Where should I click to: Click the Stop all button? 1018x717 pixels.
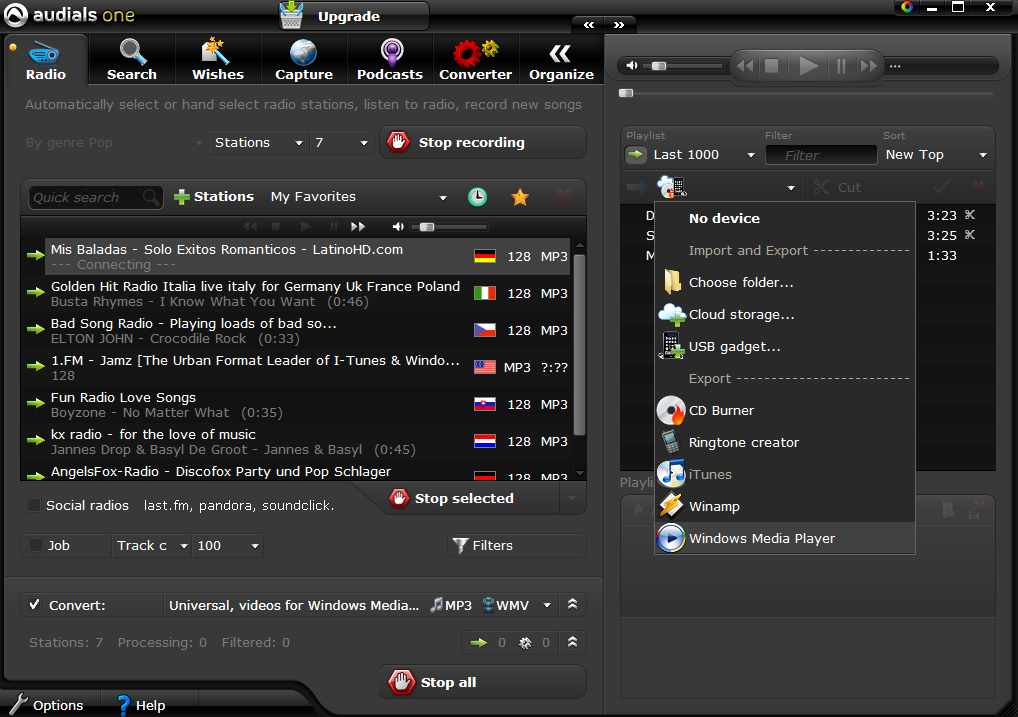(x=482, y=683)
